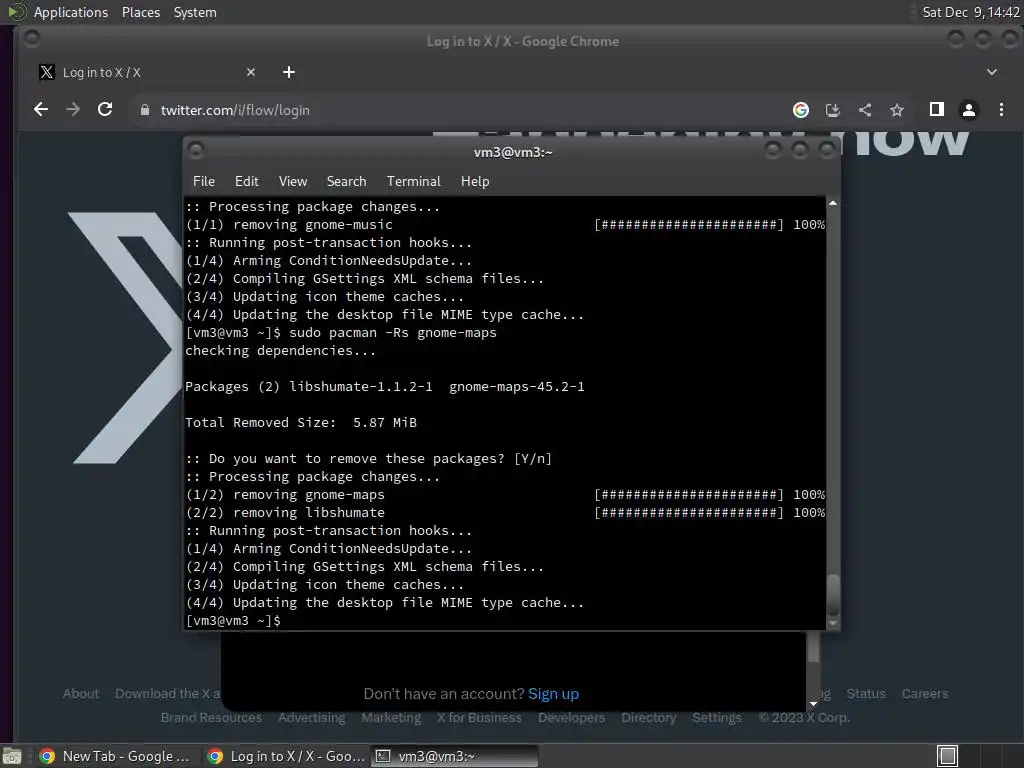
Task: Click the terminal scrollbar down arrow
Action: 833,623
